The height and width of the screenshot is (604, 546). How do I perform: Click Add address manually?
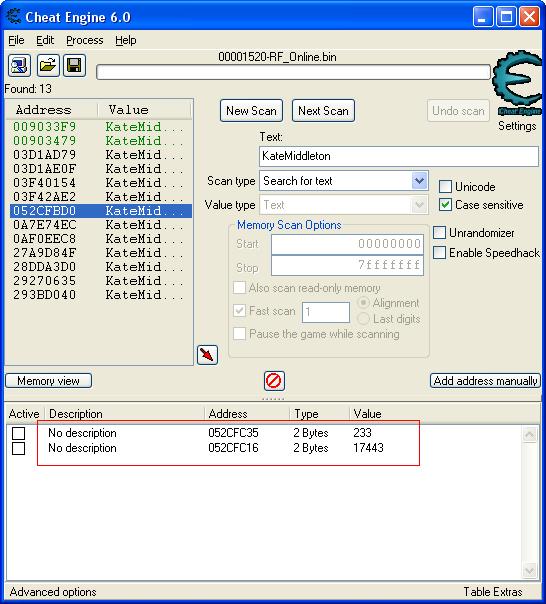tap(485, 381)
